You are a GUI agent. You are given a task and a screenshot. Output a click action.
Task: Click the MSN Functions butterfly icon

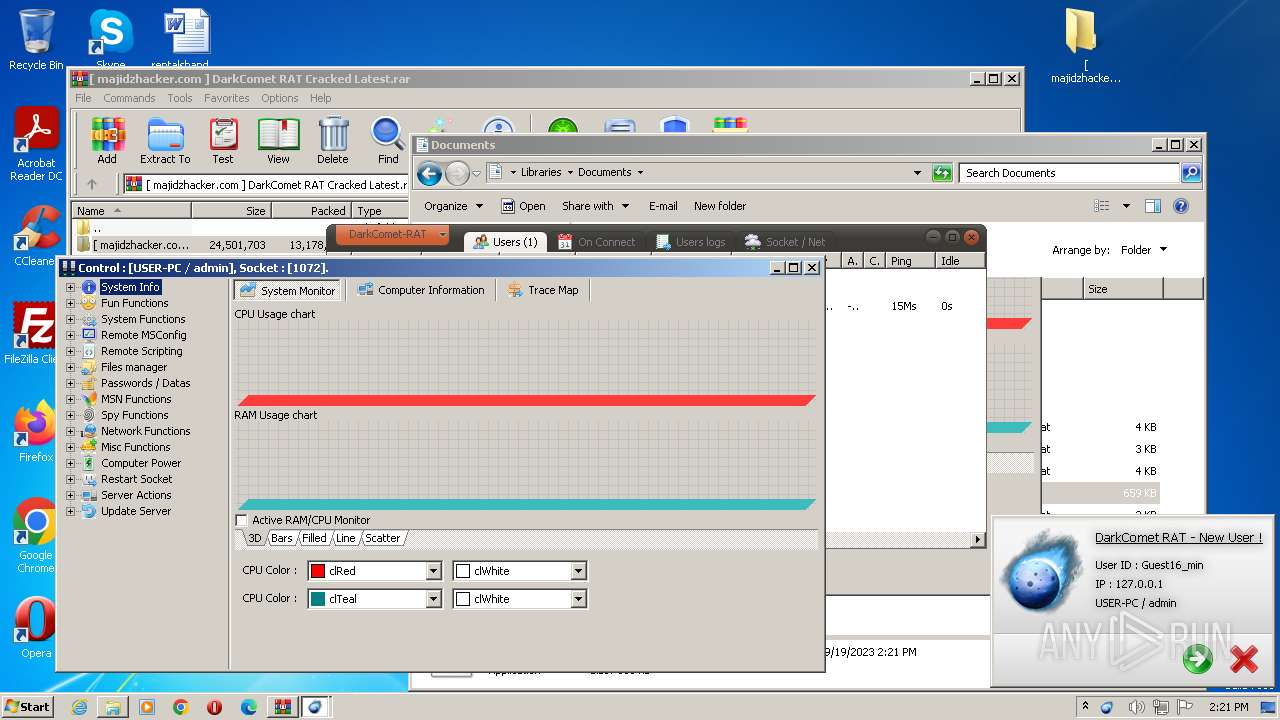[x=89, y=399]
